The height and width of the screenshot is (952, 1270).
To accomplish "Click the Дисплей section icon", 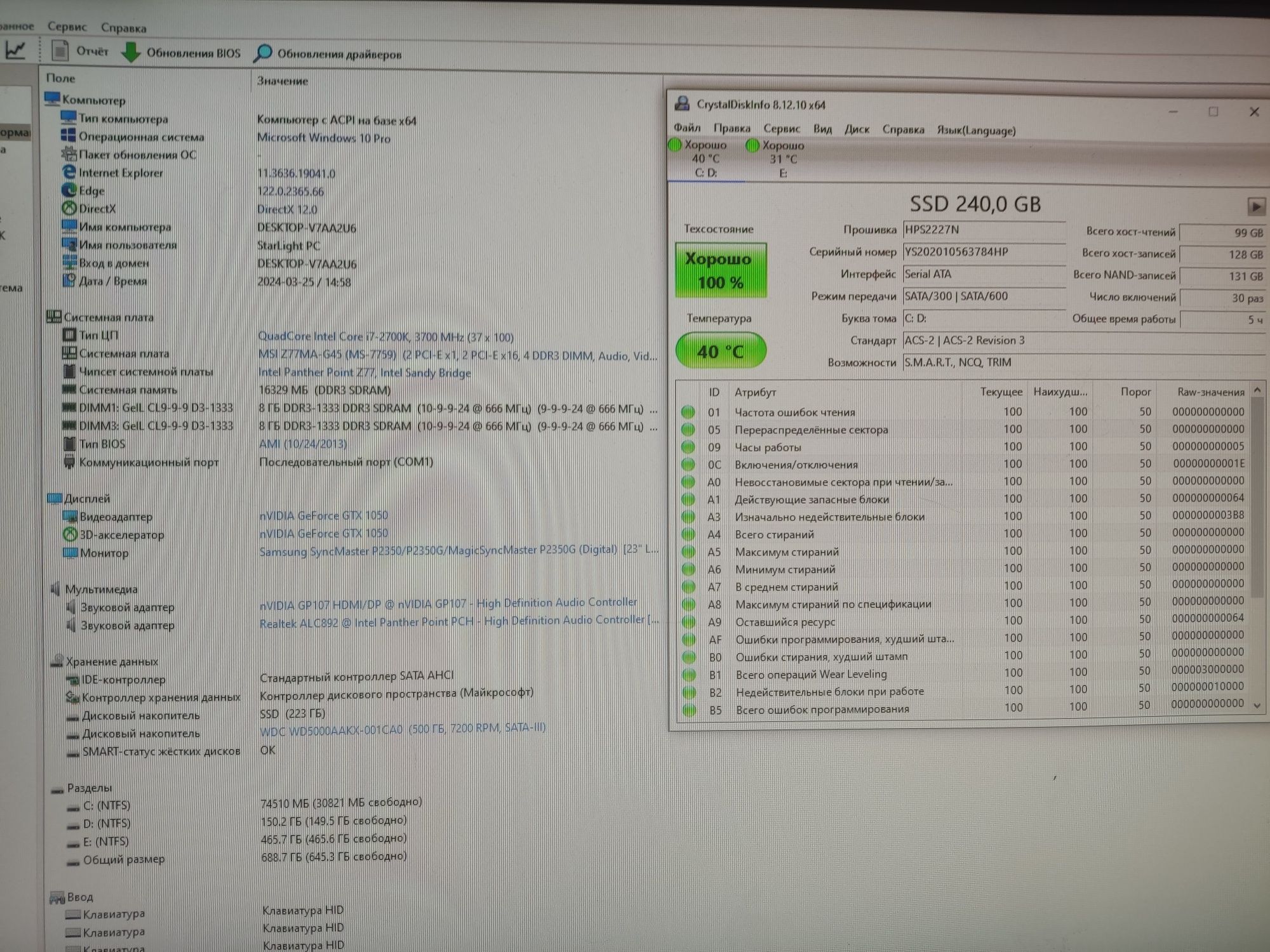I will click(x=55, y=498).
